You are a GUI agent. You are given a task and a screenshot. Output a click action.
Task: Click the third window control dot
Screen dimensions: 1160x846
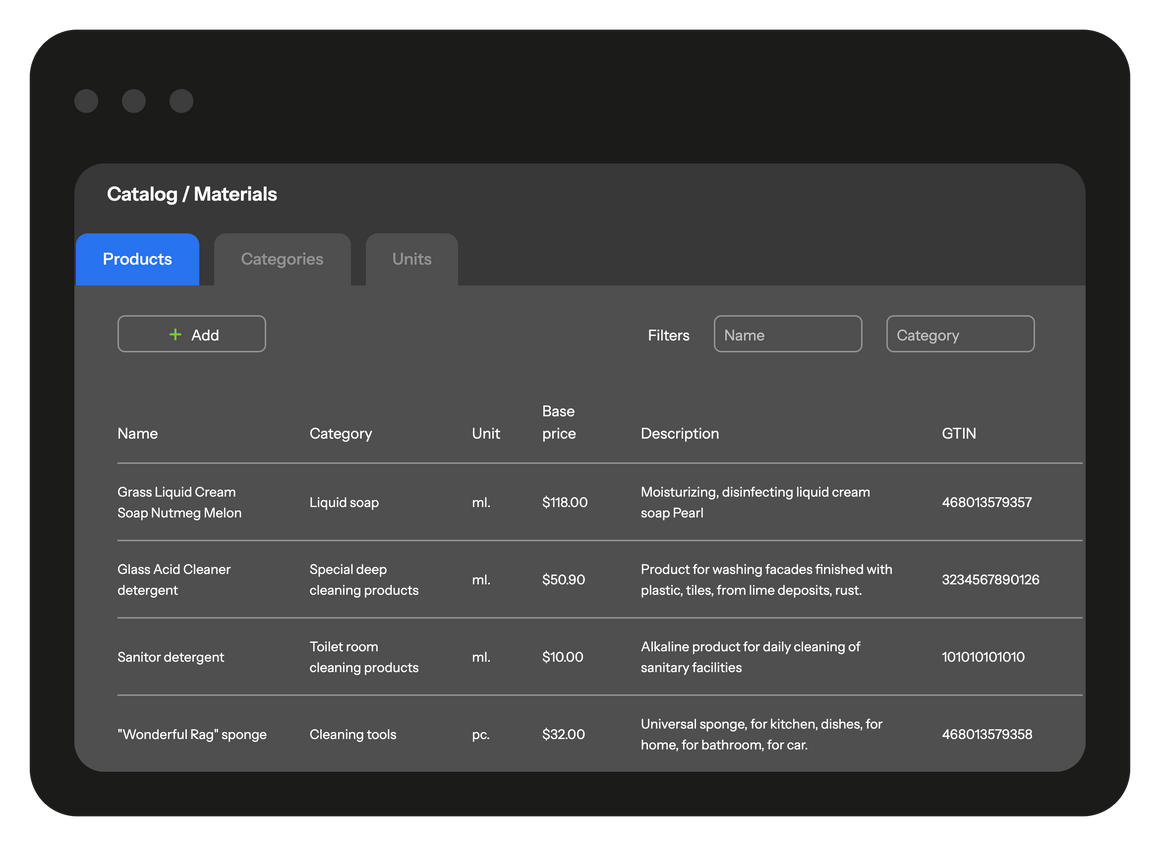point(181,101)
